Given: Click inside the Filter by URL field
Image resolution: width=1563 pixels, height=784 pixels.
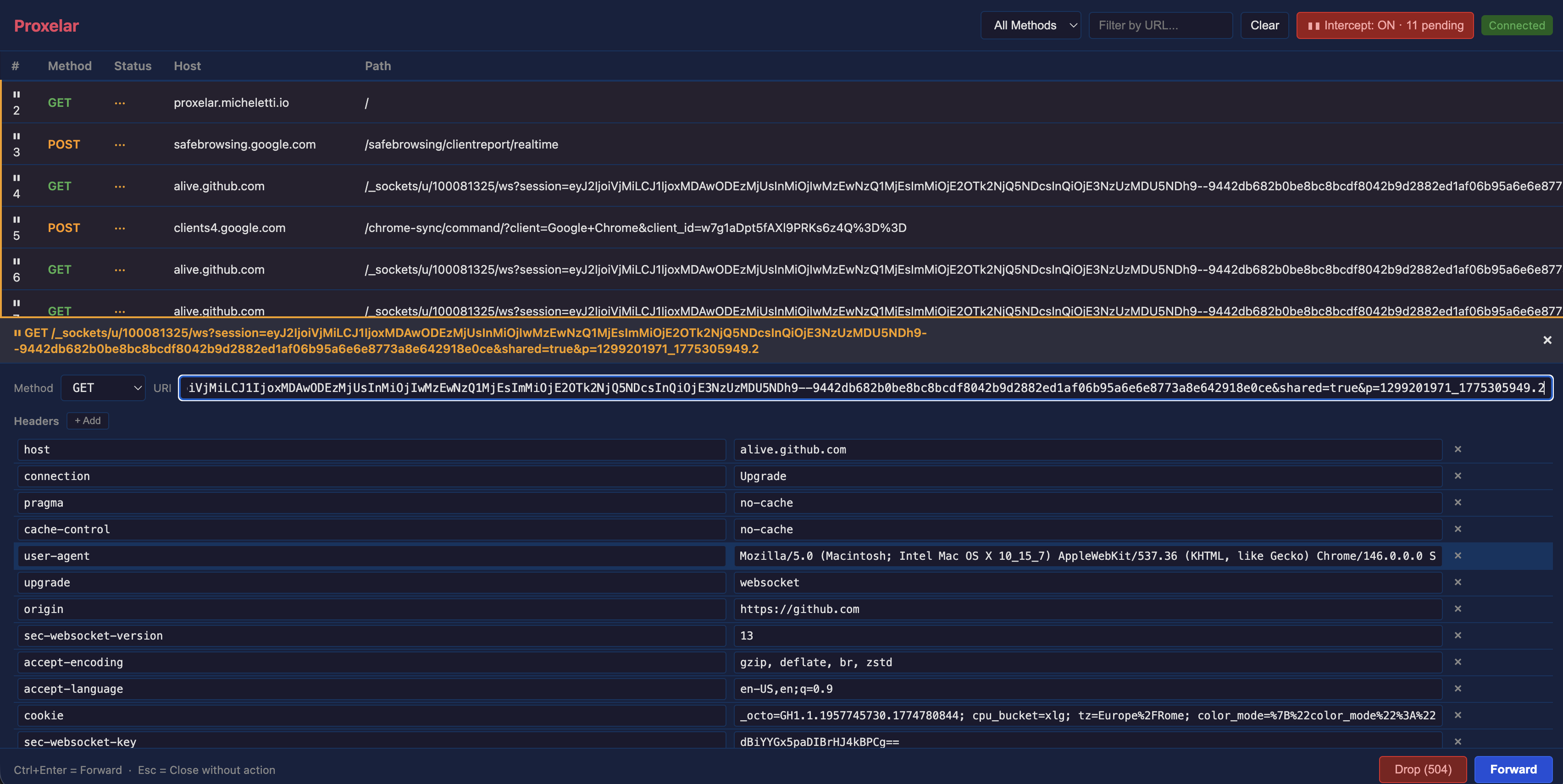Looking at the screenshot, I should [x=1159, y=26].
